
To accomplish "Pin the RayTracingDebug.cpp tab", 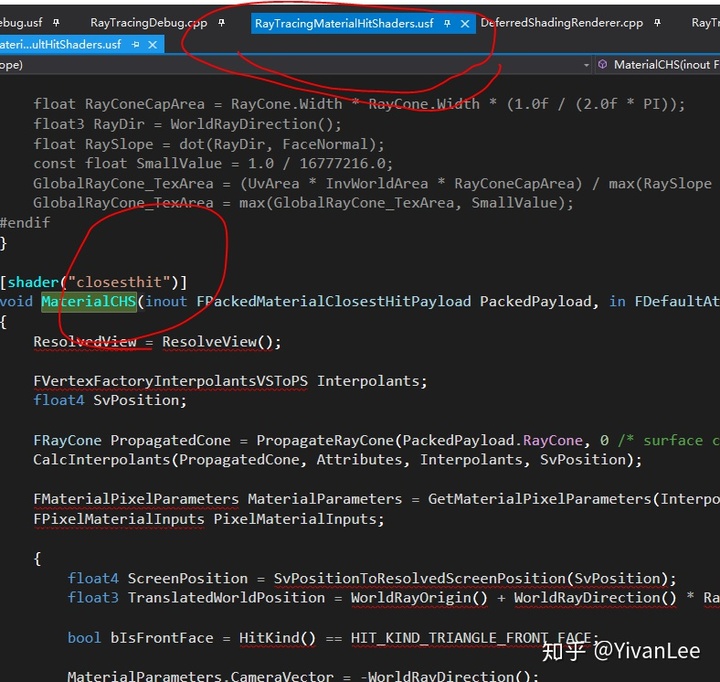I will (x=222, y=23).
